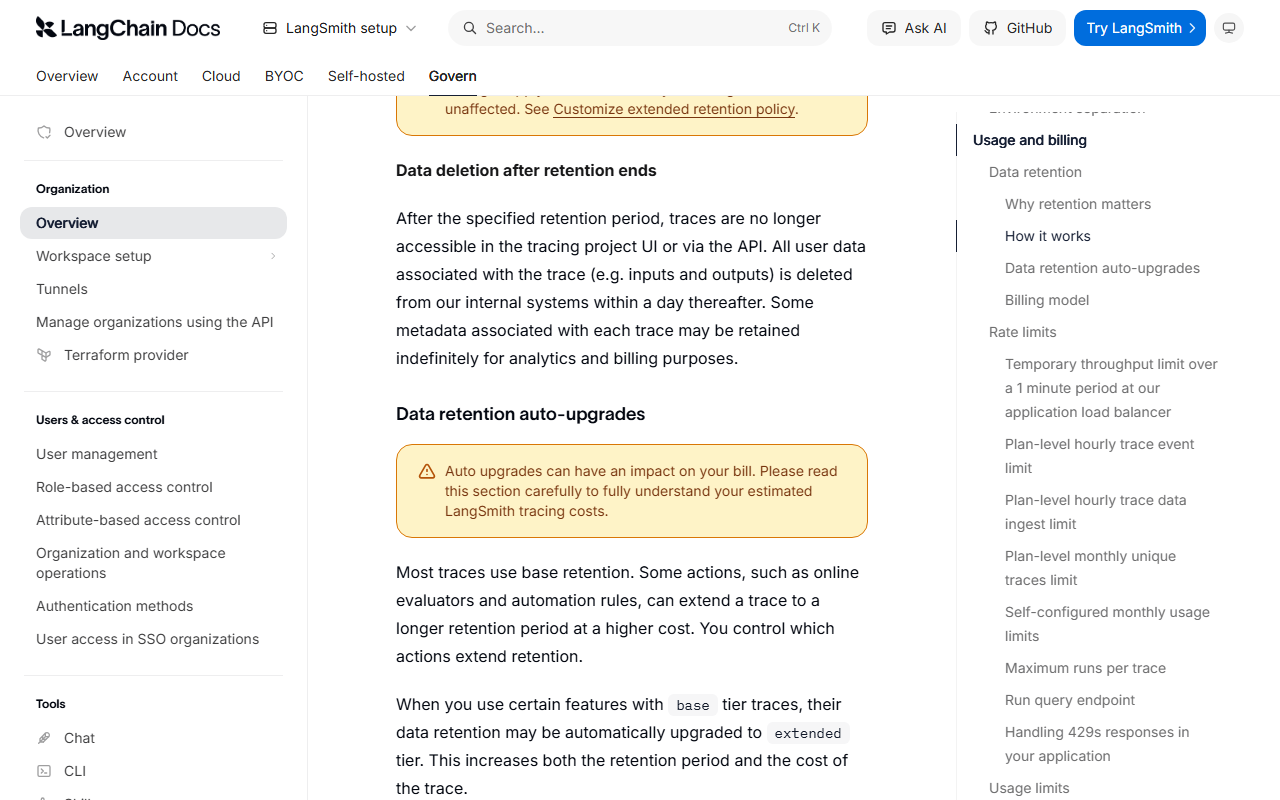Switch to the BYOC tab
This screenshot has width=1280, height=800.
284,76
